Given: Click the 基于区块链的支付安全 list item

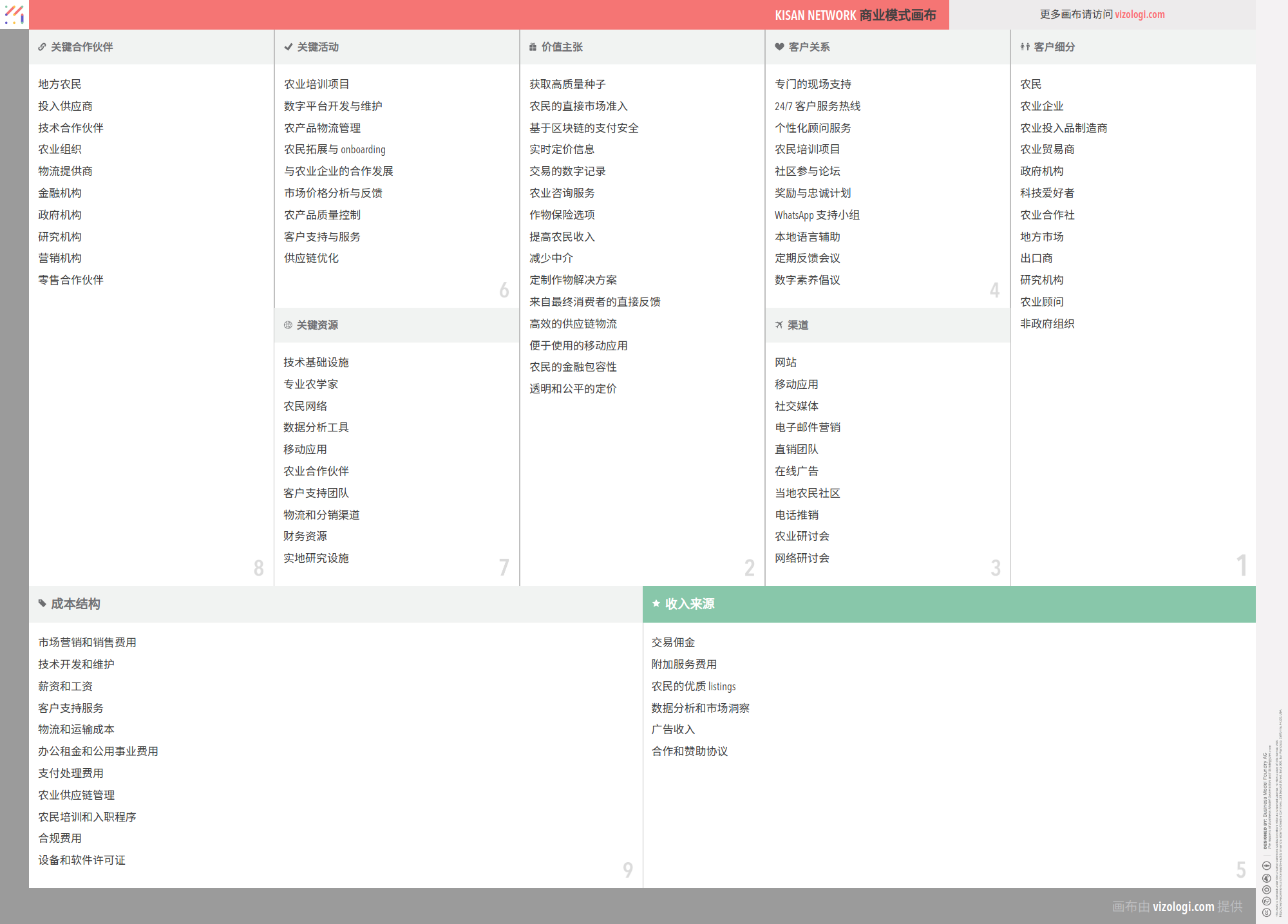Looking at the screenshot, I should (583, 128).
